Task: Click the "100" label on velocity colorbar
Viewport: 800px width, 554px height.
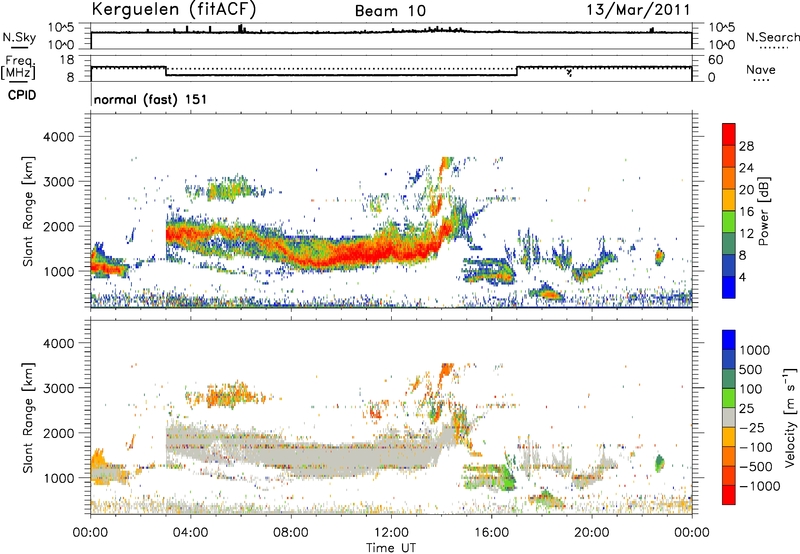Action: [750, 389]
